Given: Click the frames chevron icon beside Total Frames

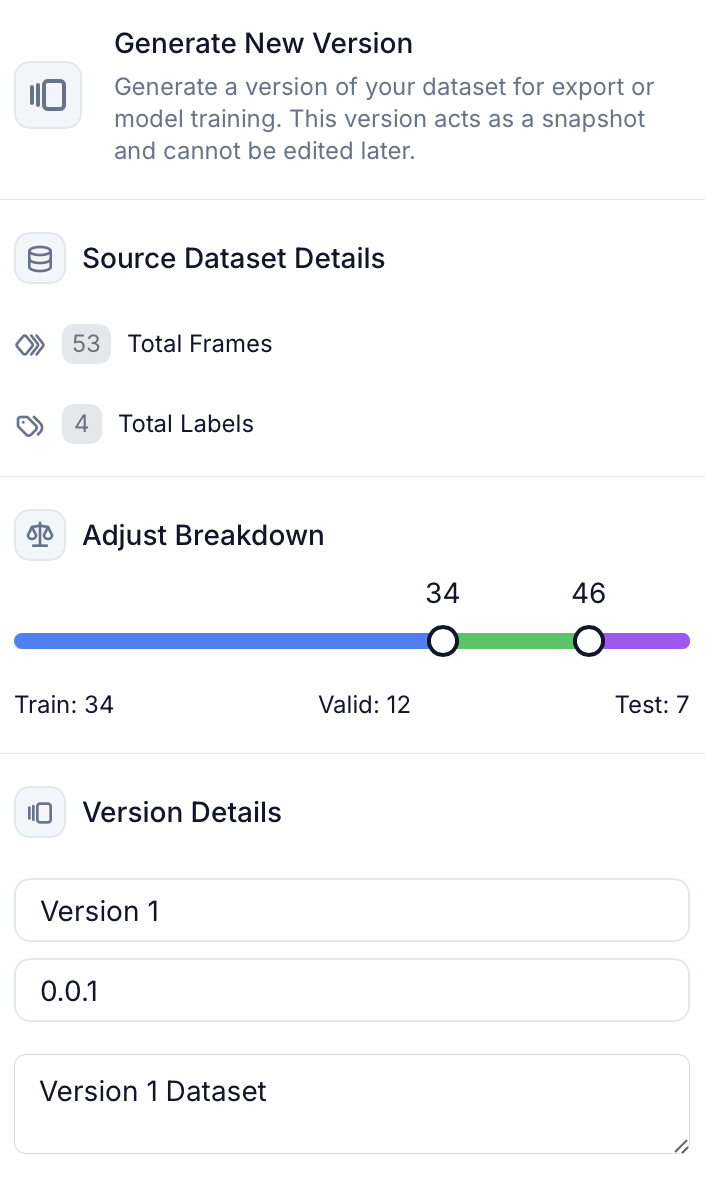Looking at the screenshot, I should point(30,345).
